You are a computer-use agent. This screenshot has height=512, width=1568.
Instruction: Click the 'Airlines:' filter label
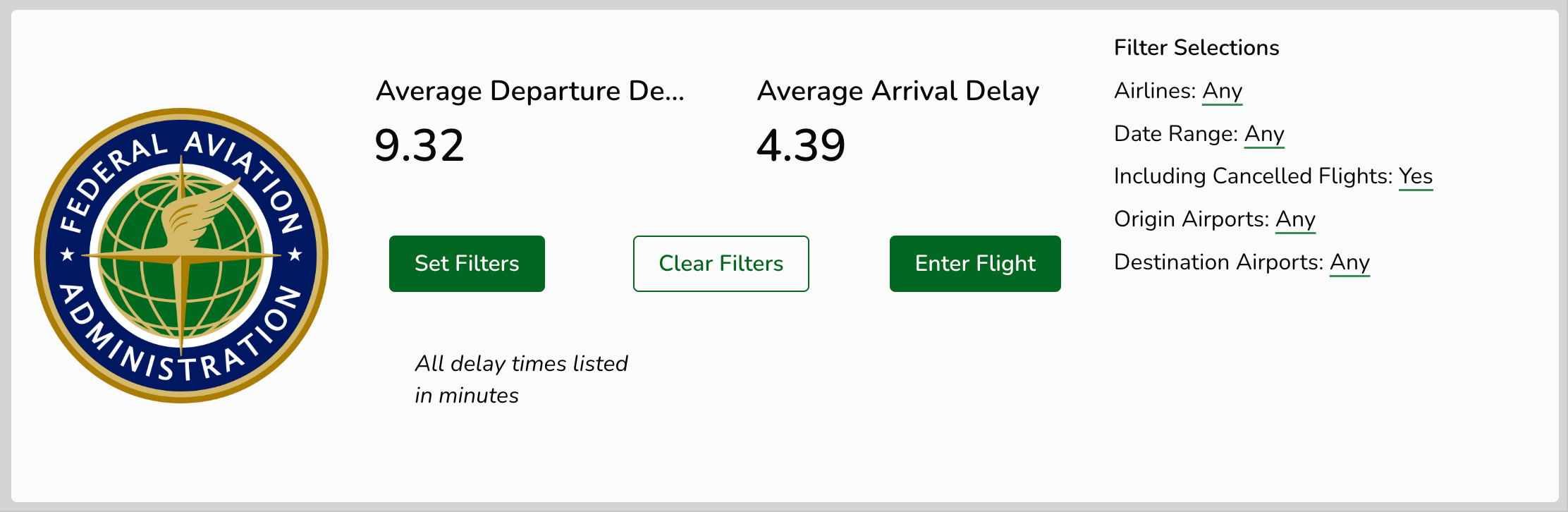(1154, 91)
